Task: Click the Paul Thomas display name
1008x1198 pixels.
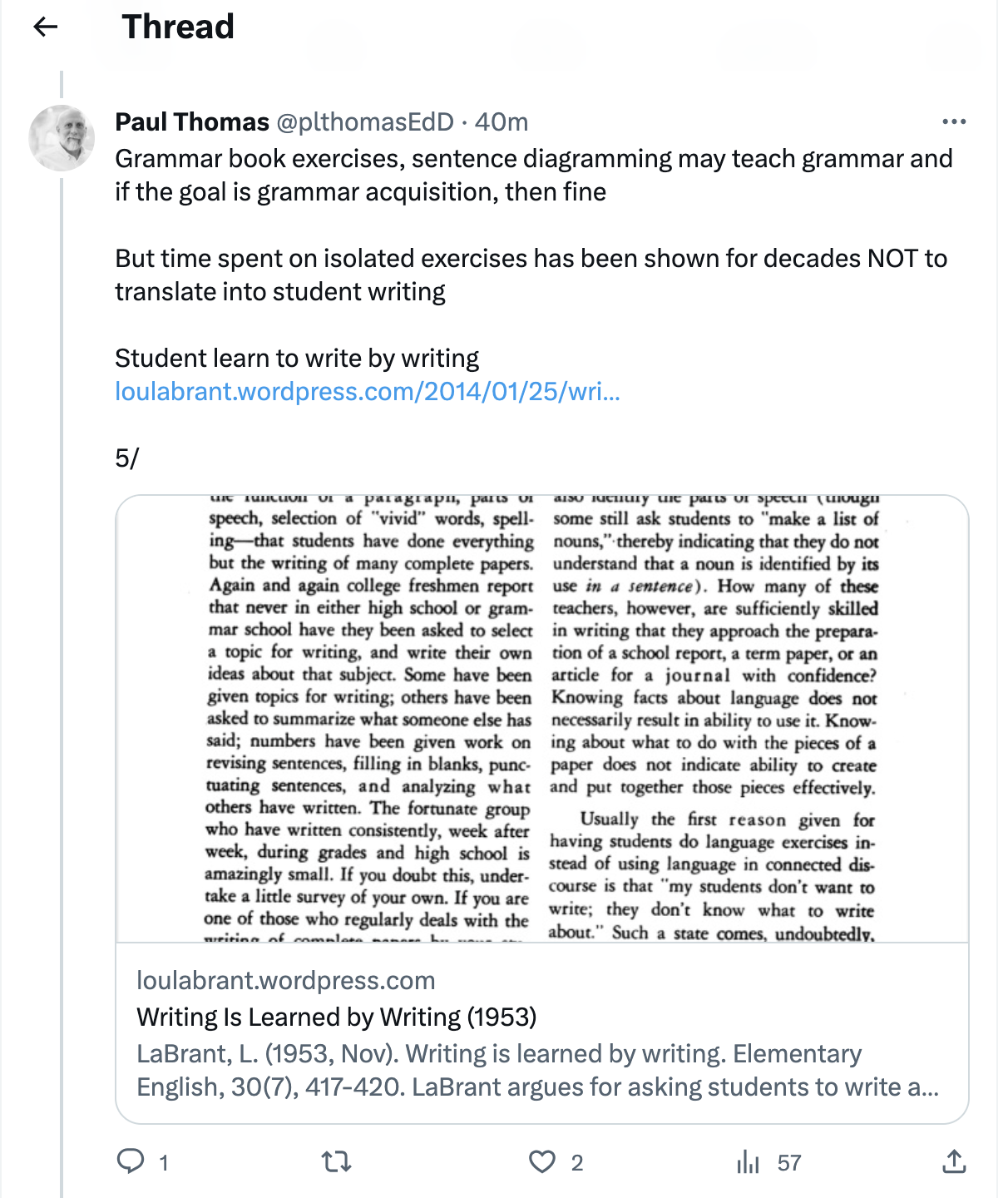Action: [x=192, y=122]
